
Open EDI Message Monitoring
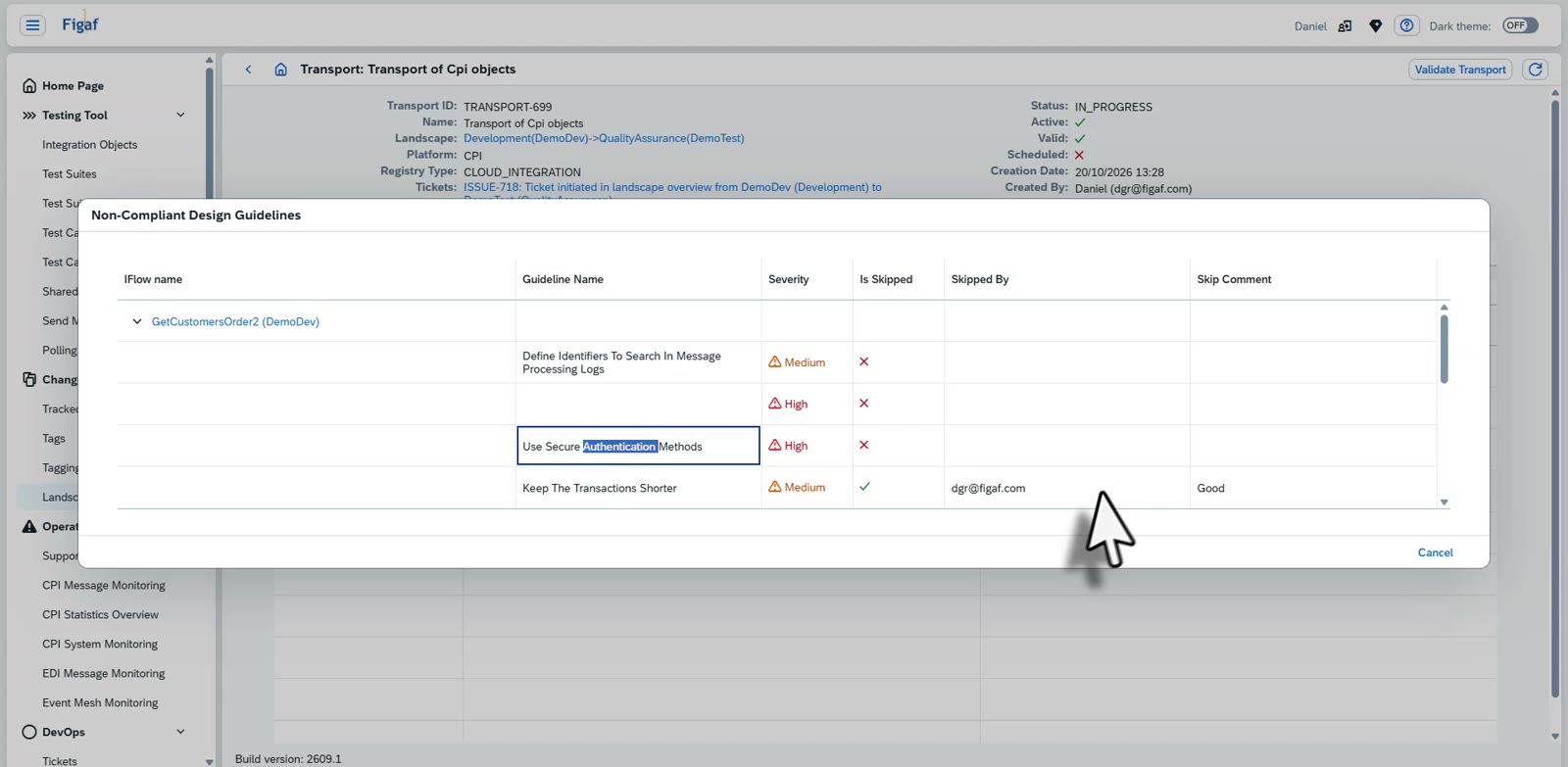click(104, 674)
